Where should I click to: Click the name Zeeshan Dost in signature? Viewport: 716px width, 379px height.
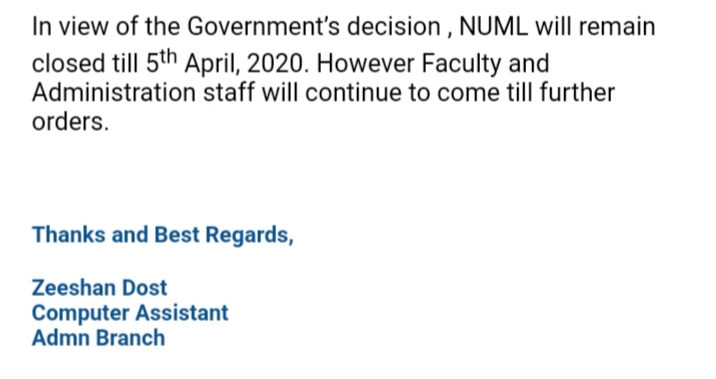pos(100,288)
